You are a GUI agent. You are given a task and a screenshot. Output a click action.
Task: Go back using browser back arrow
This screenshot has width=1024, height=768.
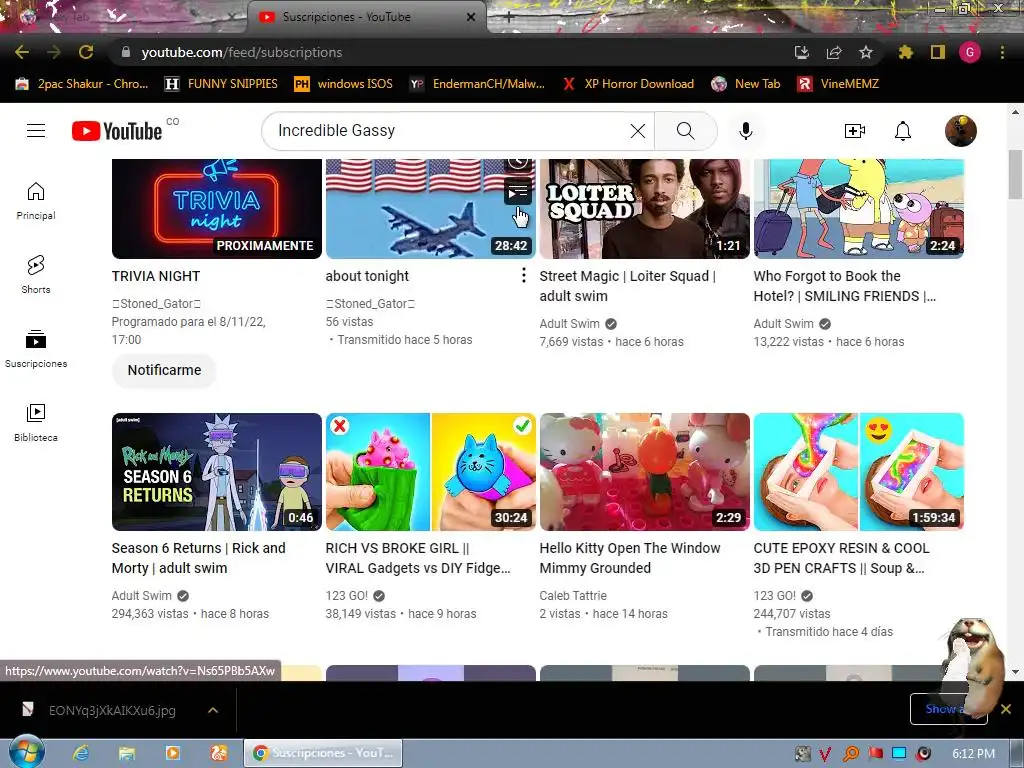(22, 52)
